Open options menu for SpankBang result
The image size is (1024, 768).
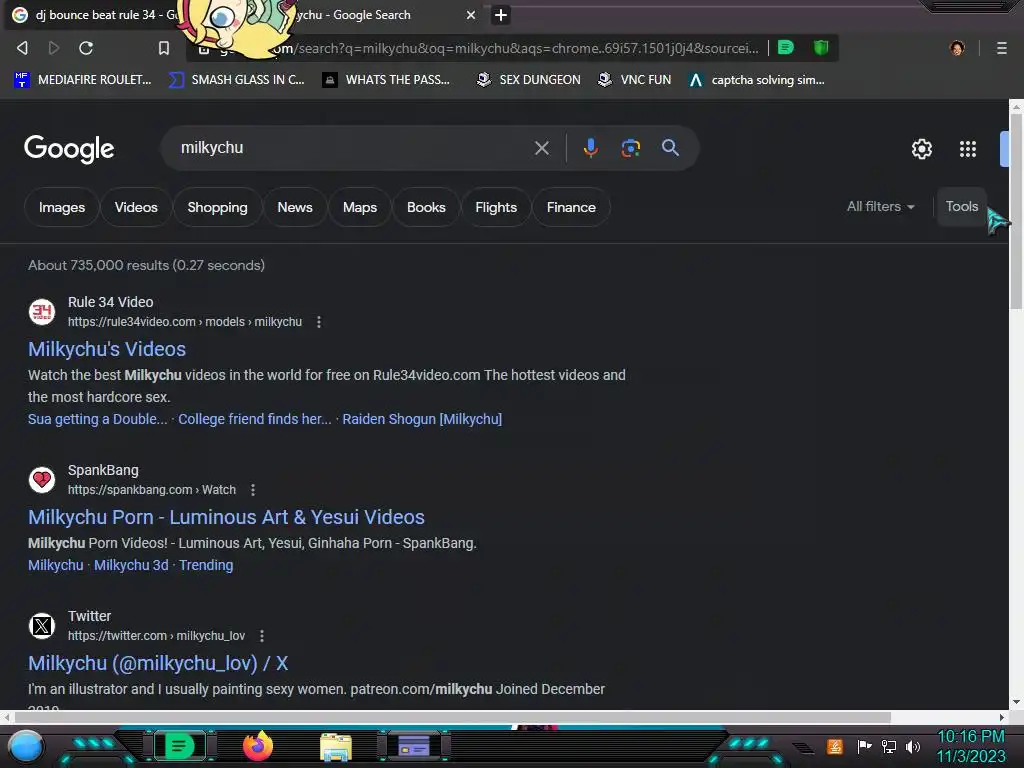[253, 490]
